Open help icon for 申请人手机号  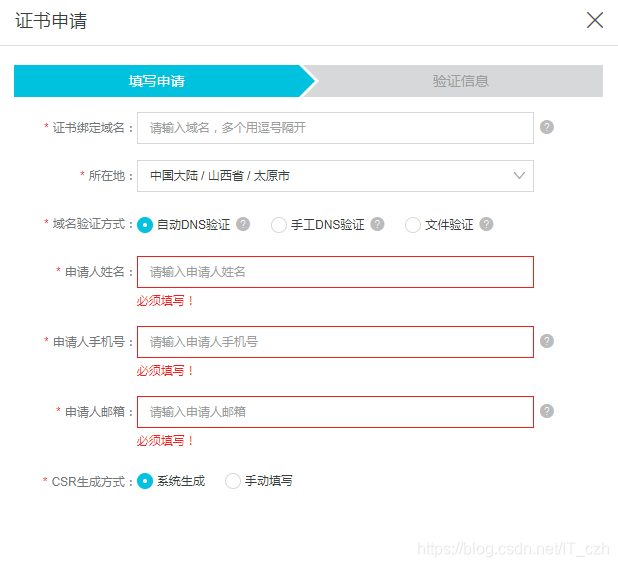click(547, 341)
